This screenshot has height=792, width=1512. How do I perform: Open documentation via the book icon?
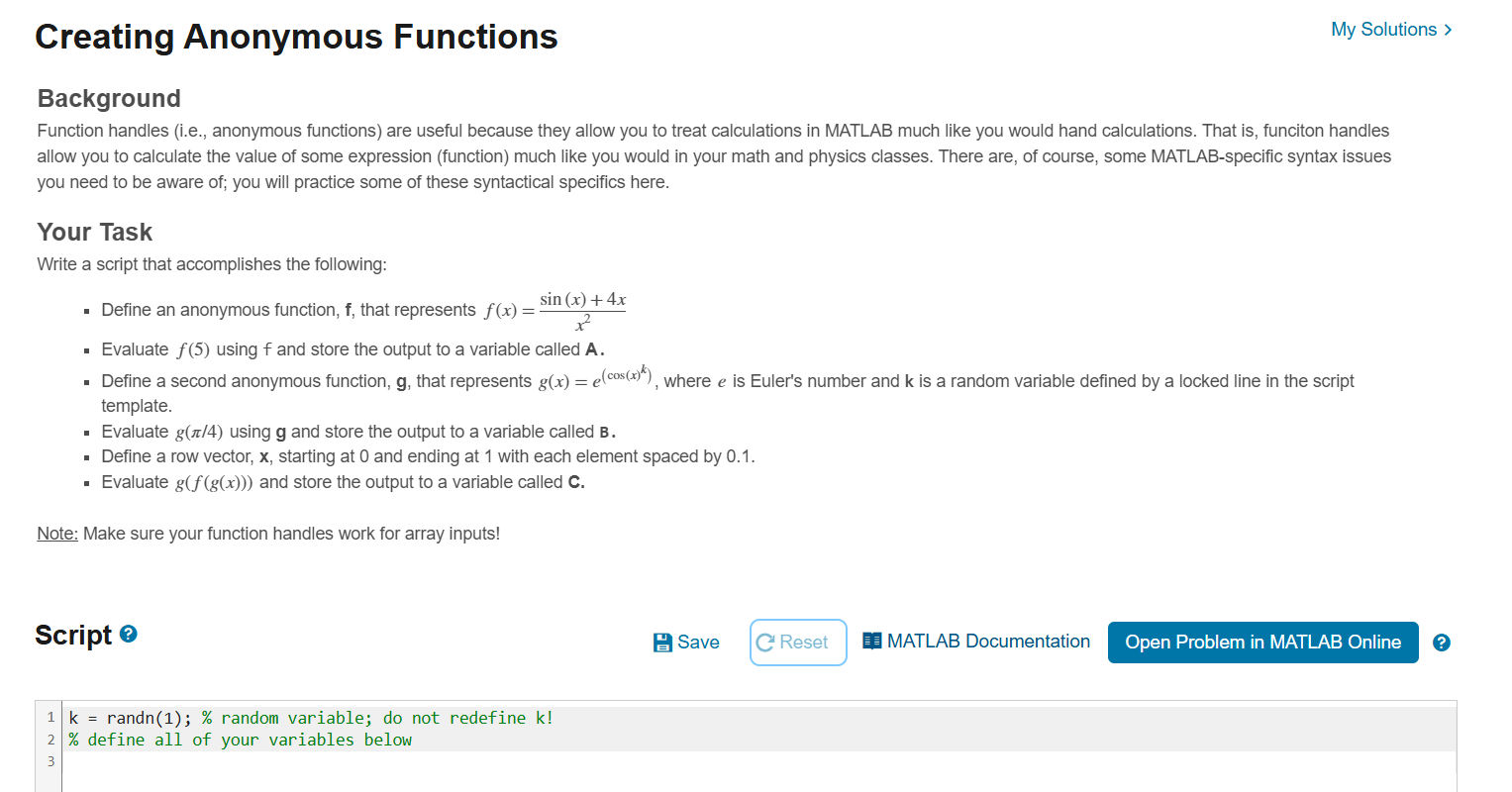871,641
